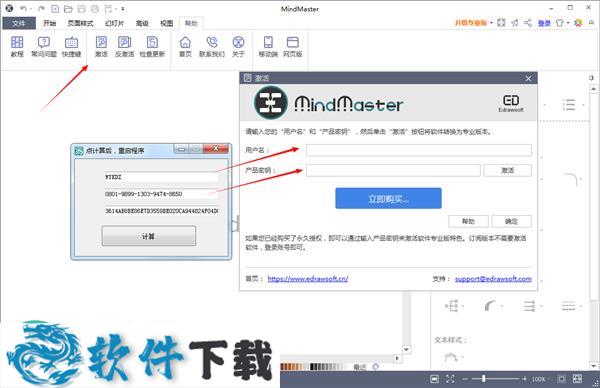Open the edrawsoft.cn homepage link

click(308, 279)
